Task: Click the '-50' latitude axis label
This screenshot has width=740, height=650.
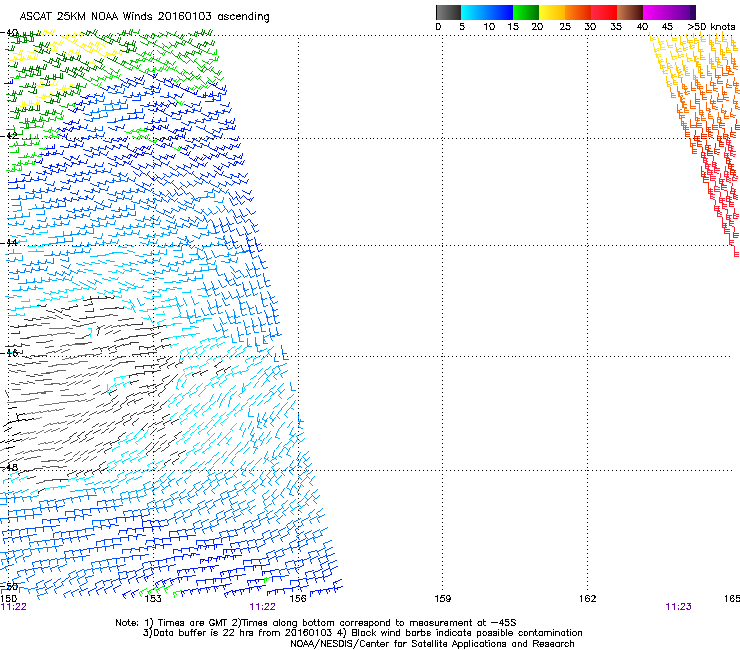Action: coord(9,586)
